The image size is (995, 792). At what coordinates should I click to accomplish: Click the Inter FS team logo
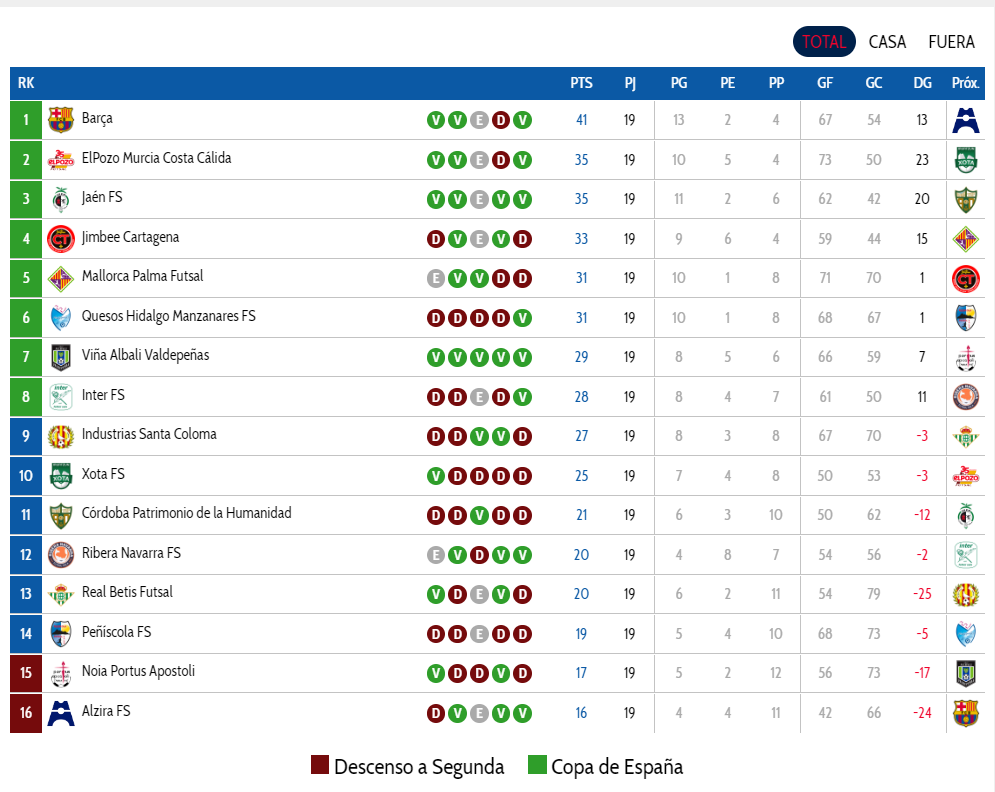61,397
